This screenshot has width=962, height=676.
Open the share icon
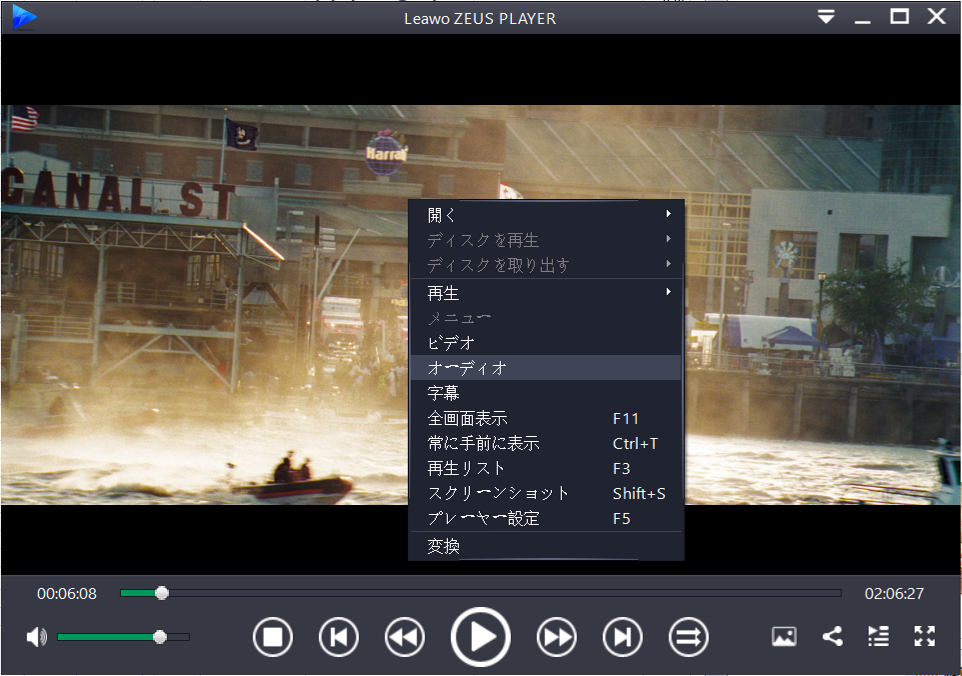point(833,636)
